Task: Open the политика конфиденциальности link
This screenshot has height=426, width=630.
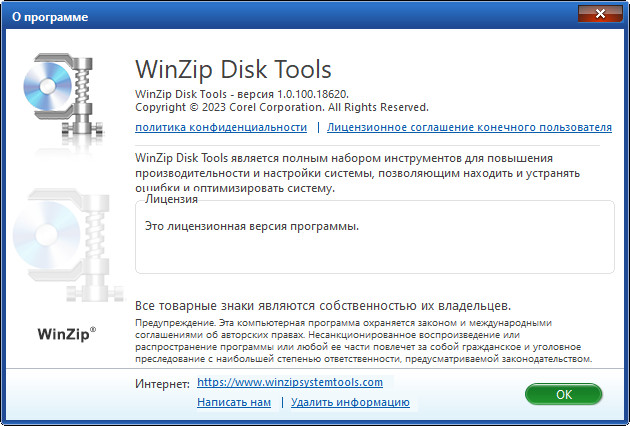Action: pos(220,127)
